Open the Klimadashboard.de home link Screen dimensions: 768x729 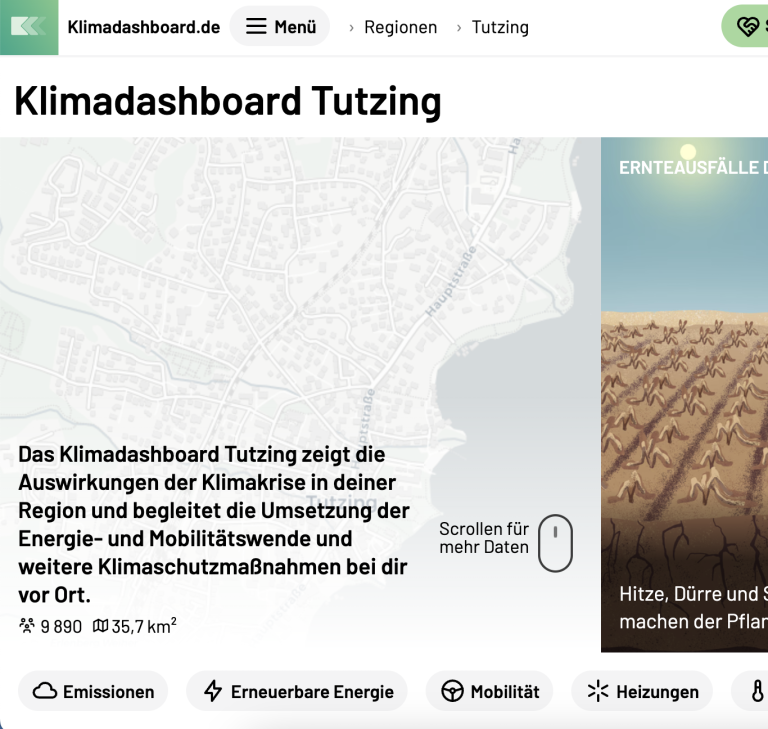point(144,27)
